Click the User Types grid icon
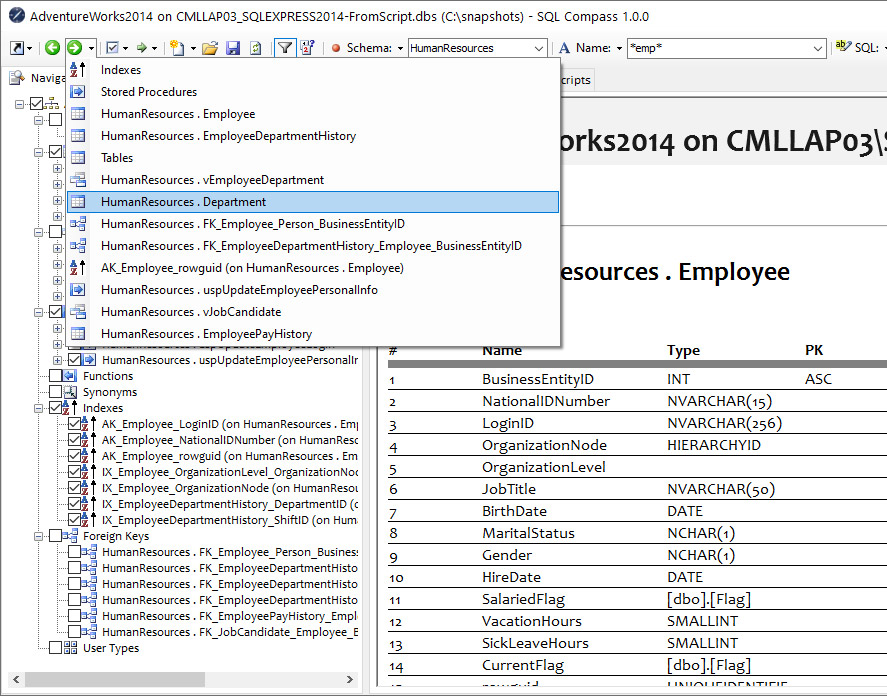This screenshot has height=696, width=887. click(71, 648)
